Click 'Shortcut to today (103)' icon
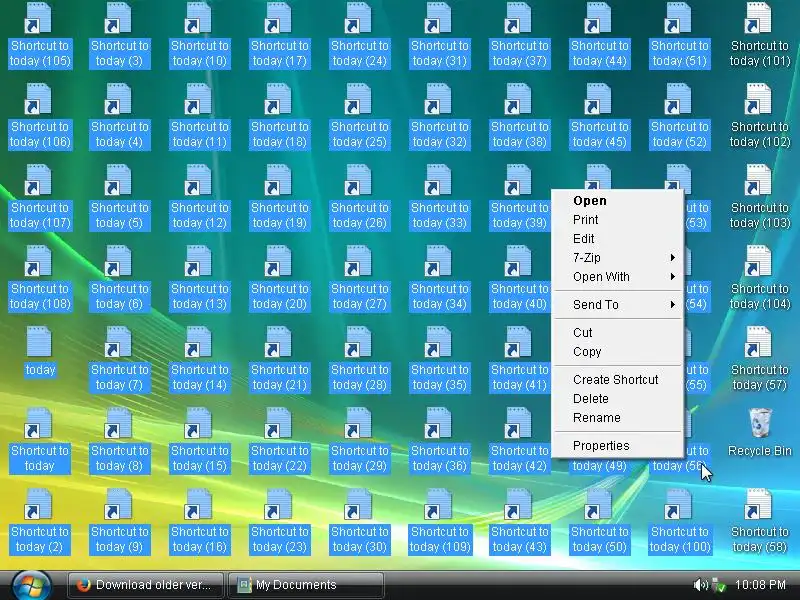This screenshot has height=600, width=800. click(x=760, y=198)
